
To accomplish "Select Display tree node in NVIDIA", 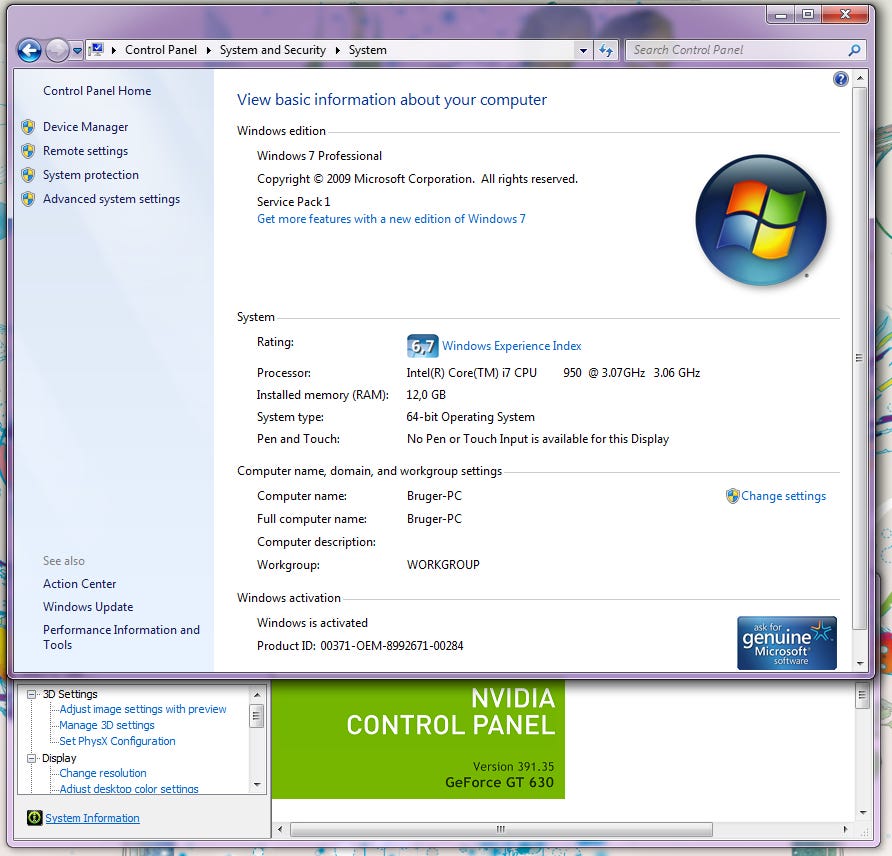I will pyautogui.click(x=59, y=758).
